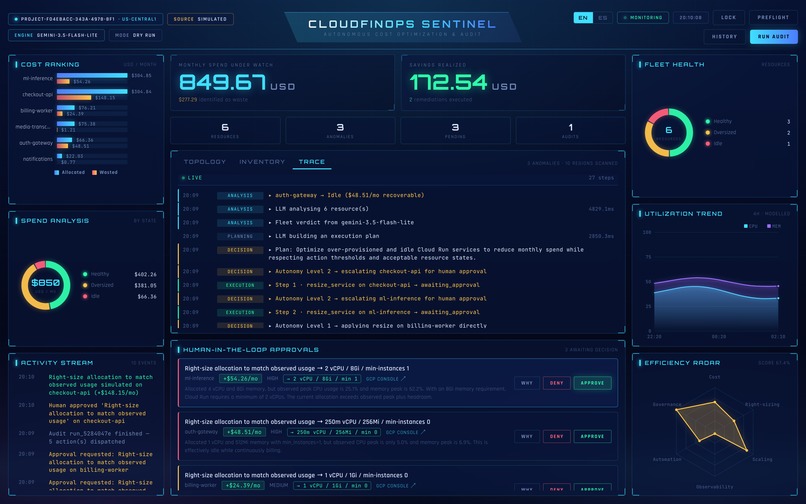Open GCP Console link for ml-inference

(x=386, y=379)
